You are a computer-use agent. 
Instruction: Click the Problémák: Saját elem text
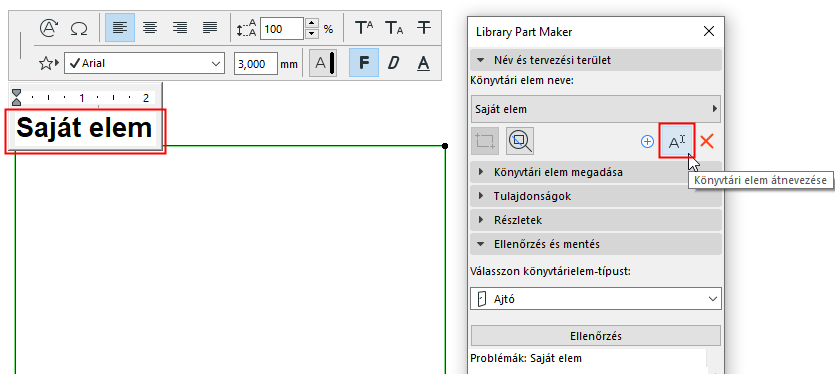pyautogui.click(x=526, y=359)
